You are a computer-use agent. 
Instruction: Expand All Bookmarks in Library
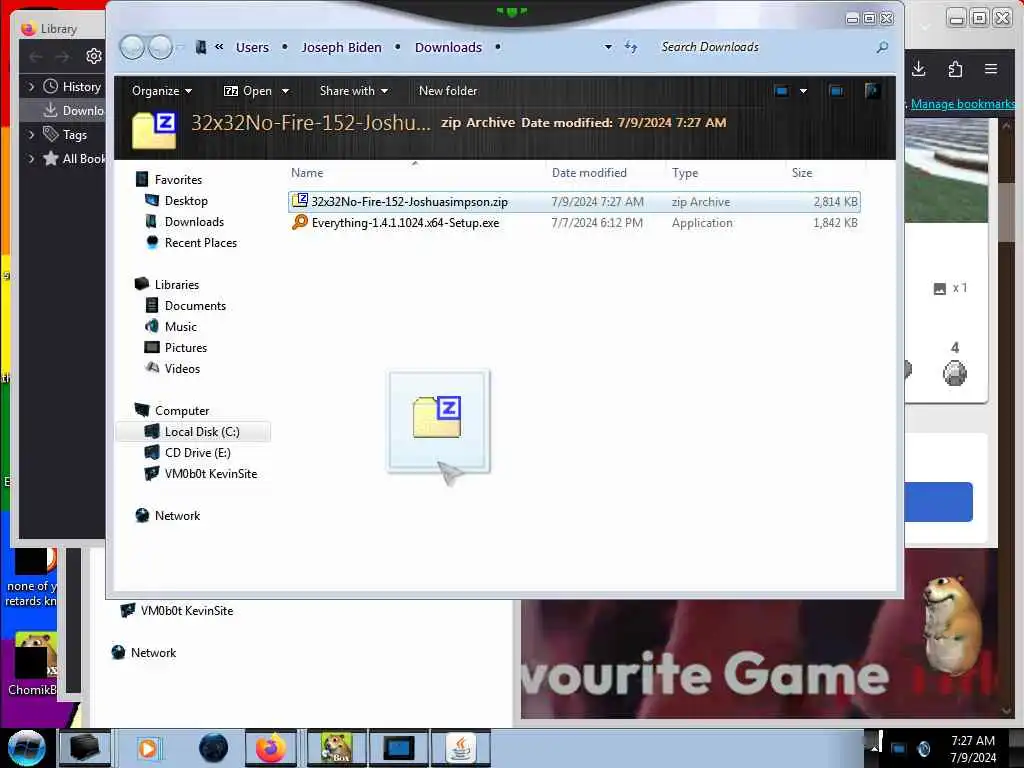[x=31, y=159]
